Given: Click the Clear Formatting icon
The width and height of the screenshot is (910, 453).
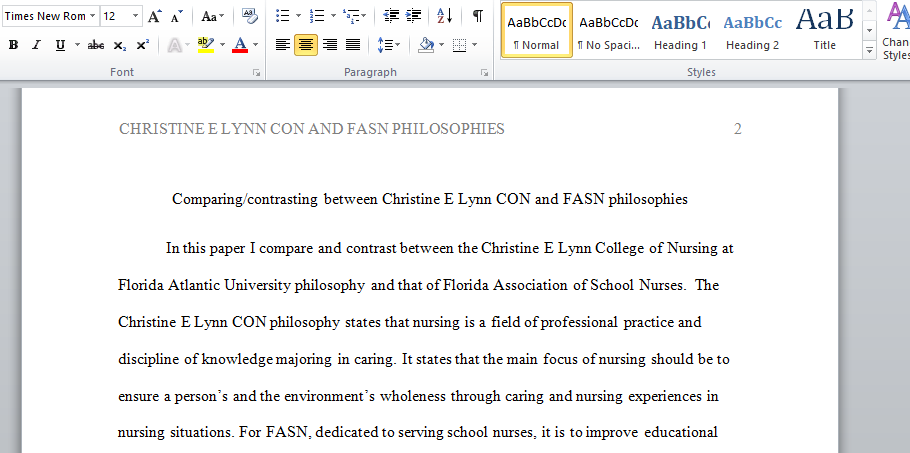Looking at the screenshot, I should tap(250, 16).
